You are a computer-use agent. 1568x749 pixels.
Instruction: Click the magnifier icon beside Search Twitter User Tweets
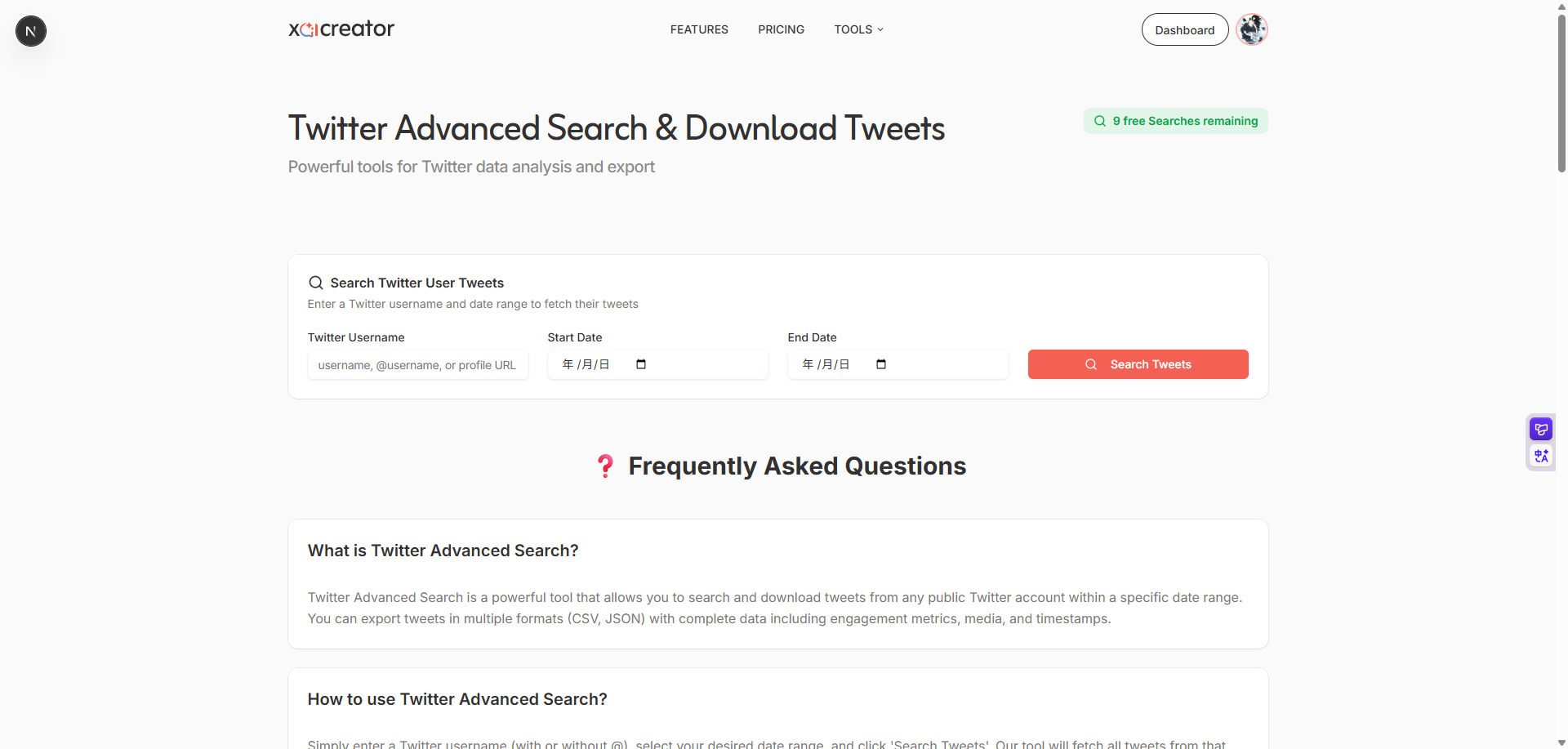point(316,283)
